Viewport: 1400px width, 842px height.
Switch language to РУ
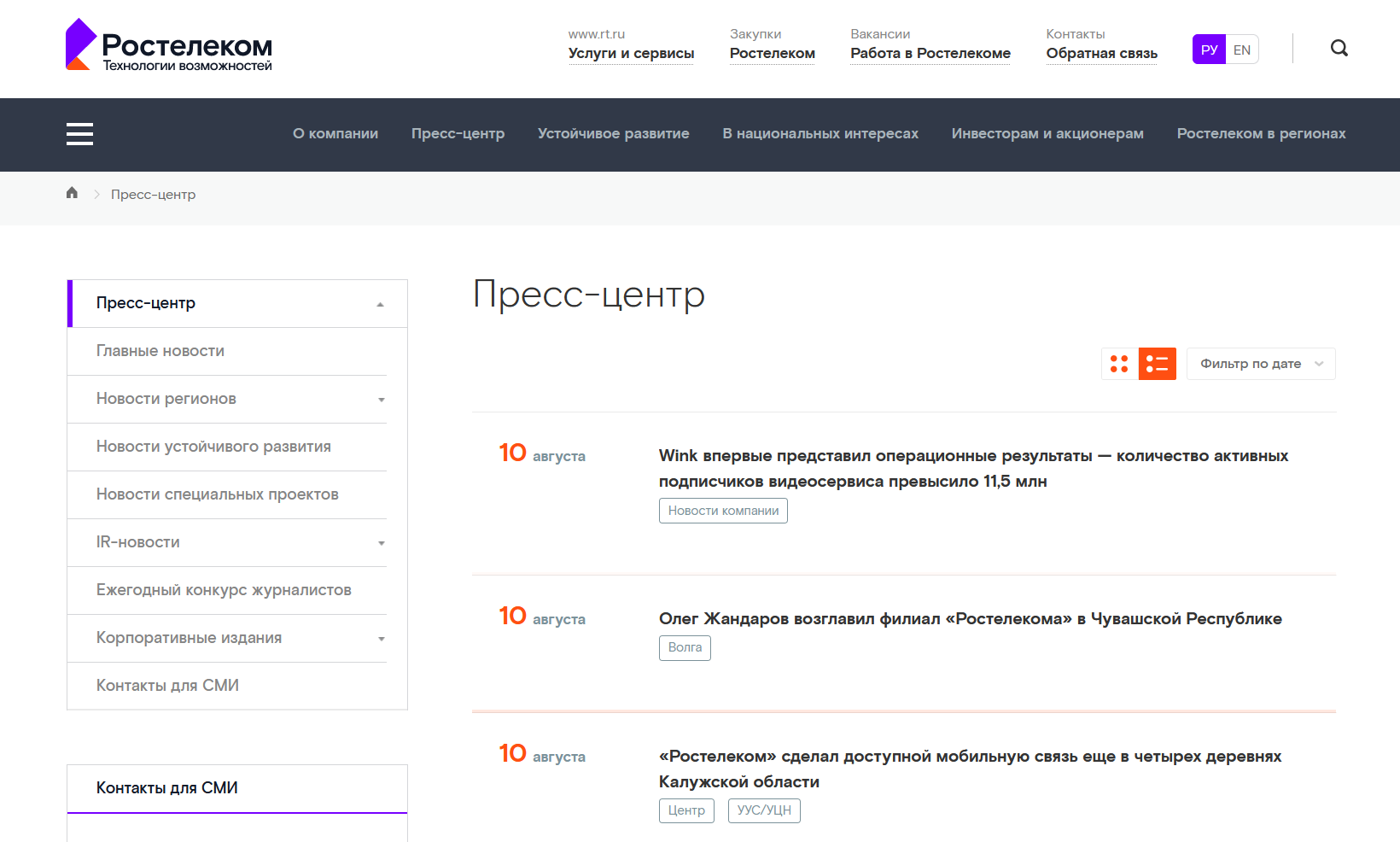tap(1209, 50)
